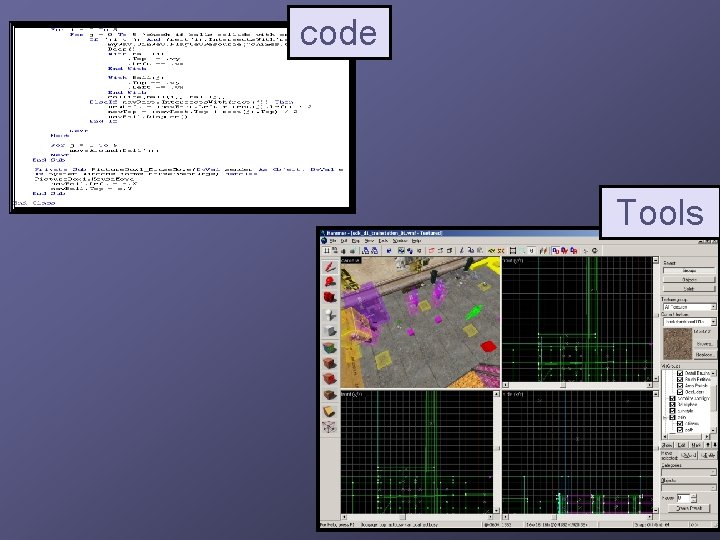Viewport: 720px width, 540px height.
Task: Click the Create Prefab button
Action: (x=689, y=508)
